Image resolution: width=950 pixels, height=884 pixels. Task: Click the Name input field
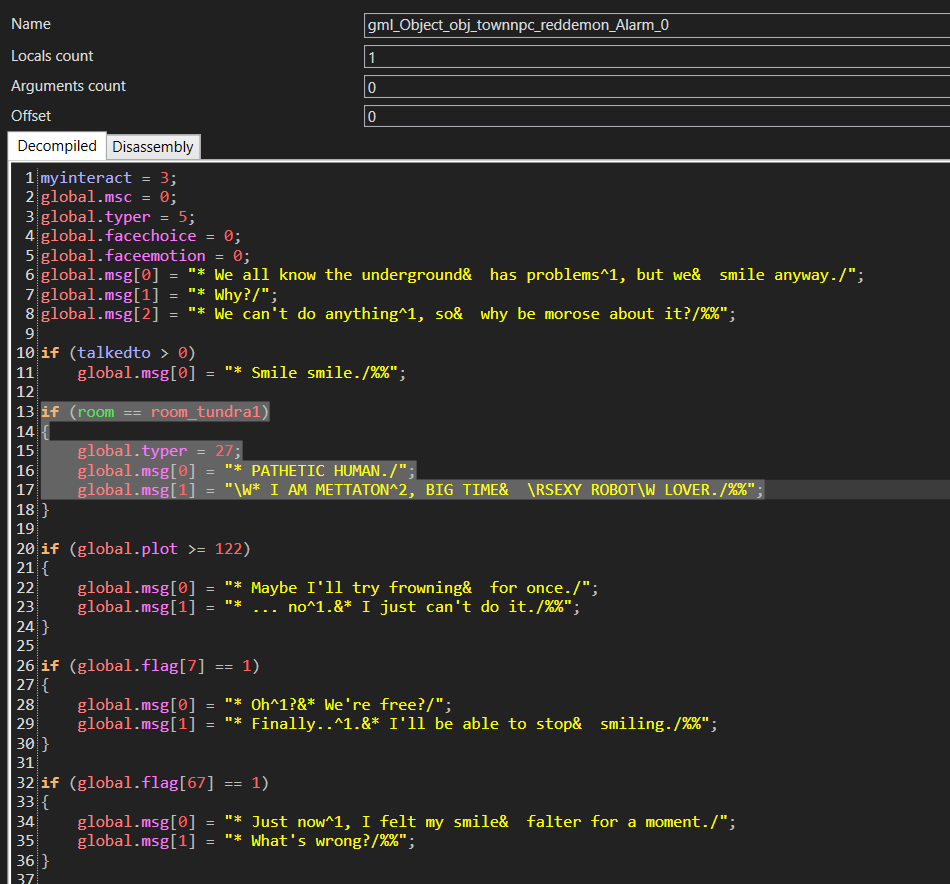657,25
